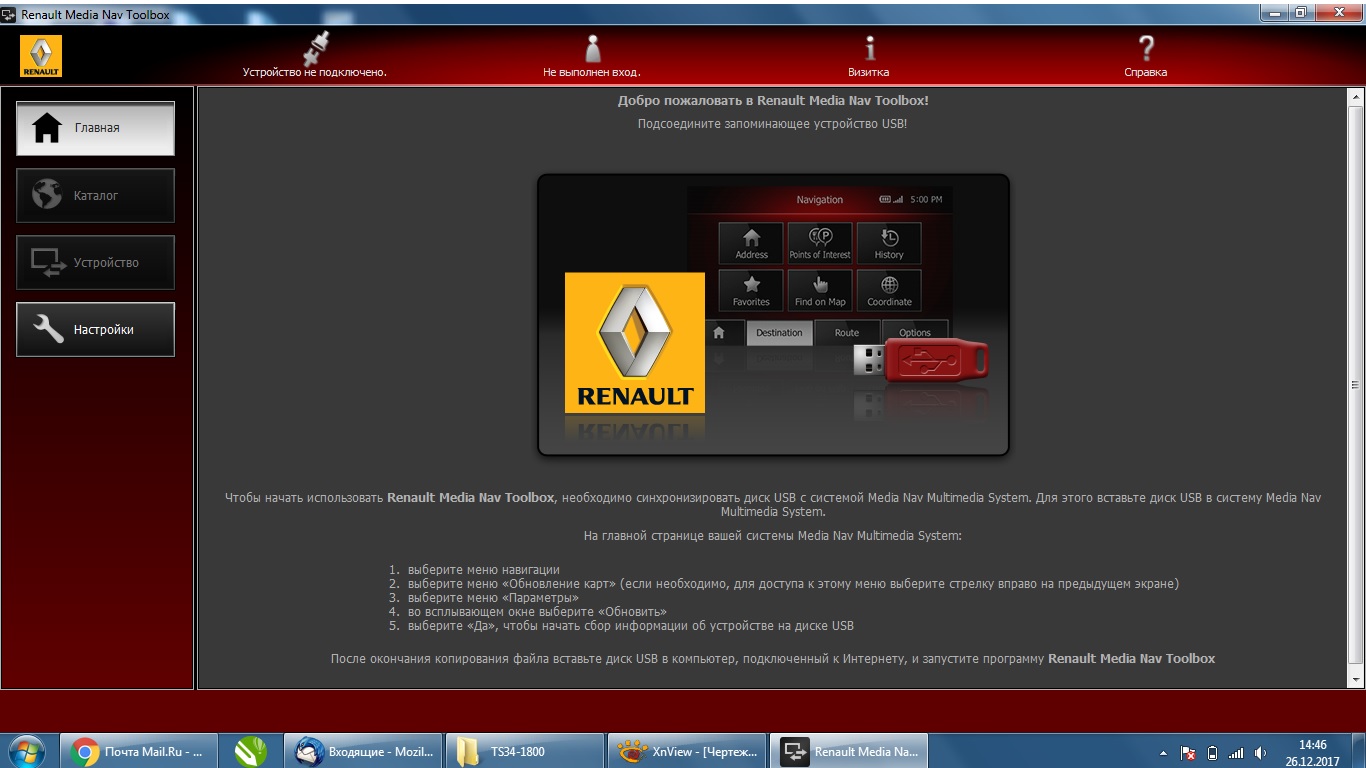Click heading 'Добро пожаловать в Renault Media Nav Toolbox!'
The width and height of the screenshot is (1366, 768).
pos(773,101)
